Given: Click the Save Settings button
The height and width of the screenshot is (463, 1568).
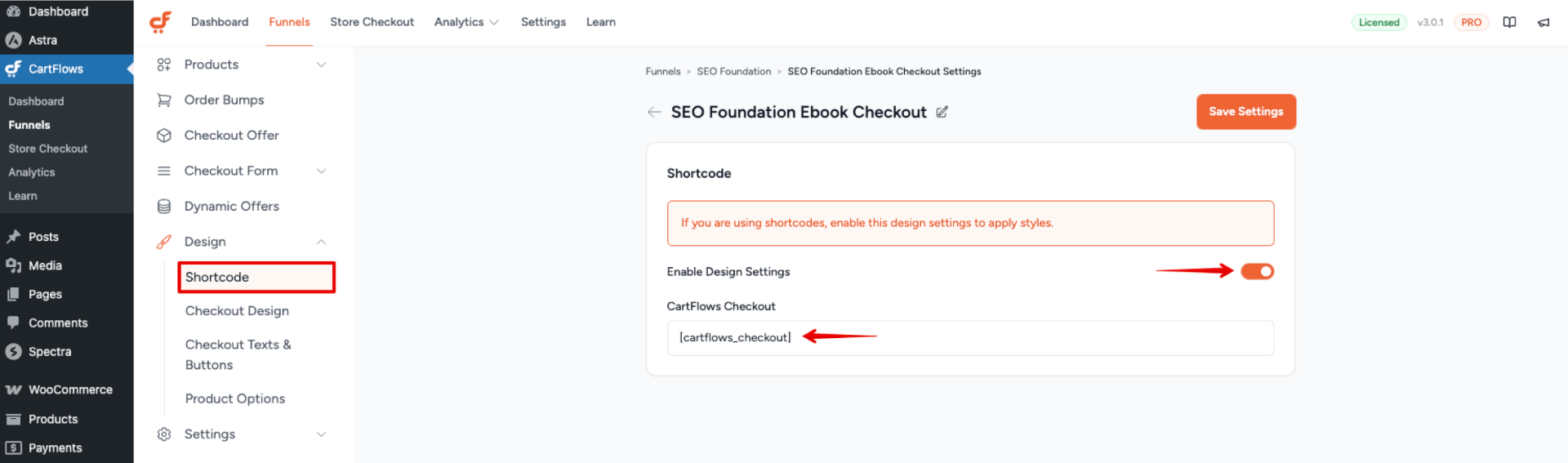Looking at the screenshot, I should pos(1246,112).
